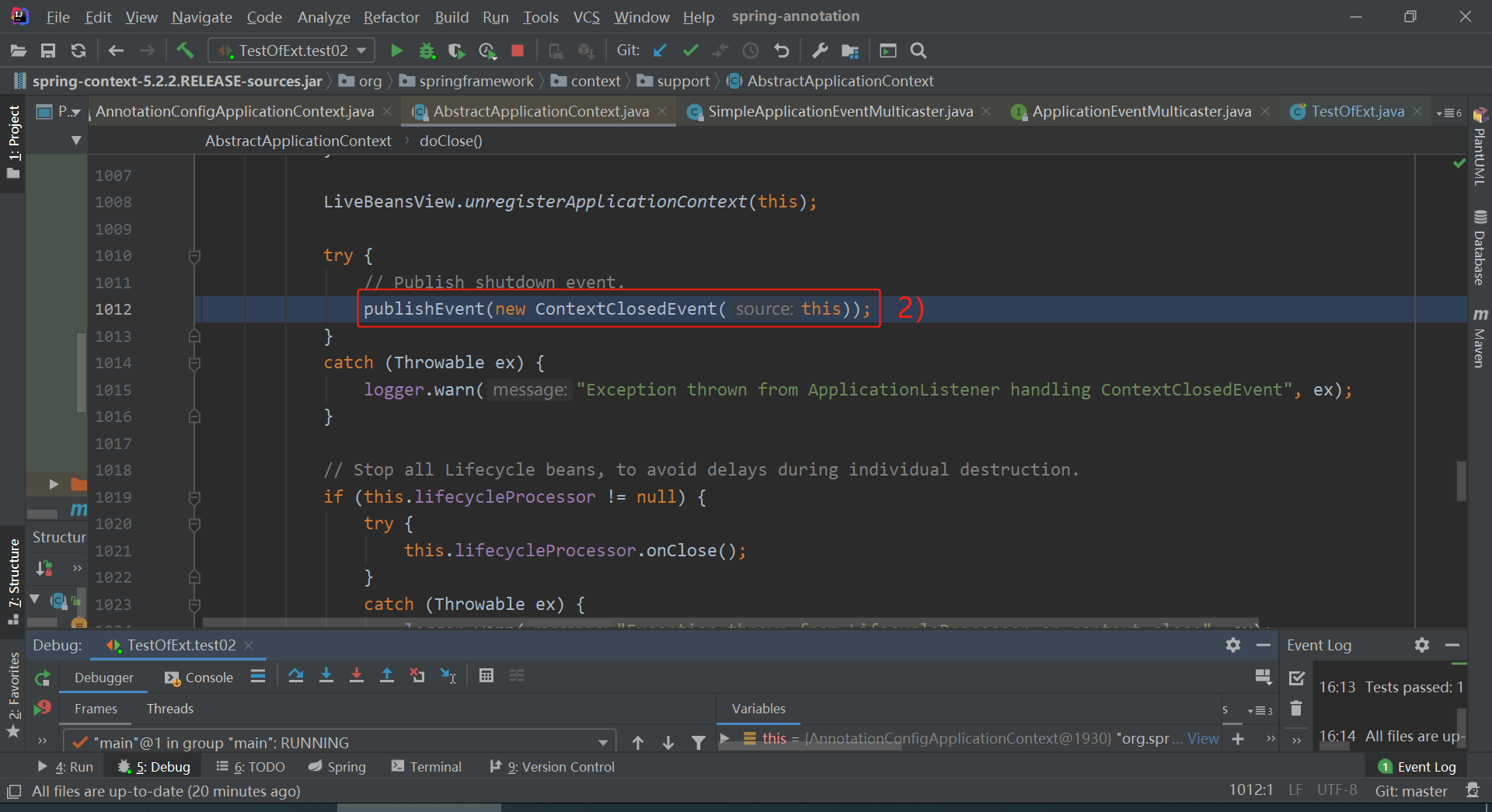Switch to the Threads tab

pyautogui.click(x=170, y=709)
